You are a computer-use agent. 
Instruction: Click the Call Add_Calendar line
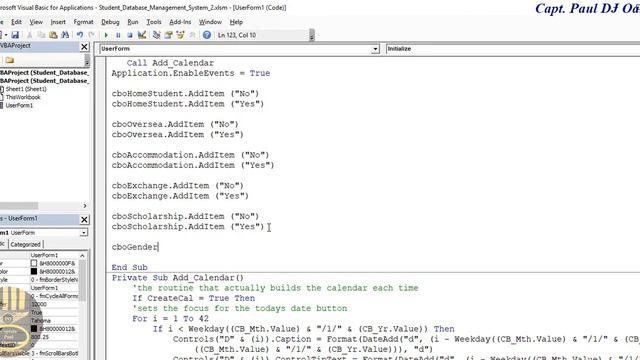[170, 63]
